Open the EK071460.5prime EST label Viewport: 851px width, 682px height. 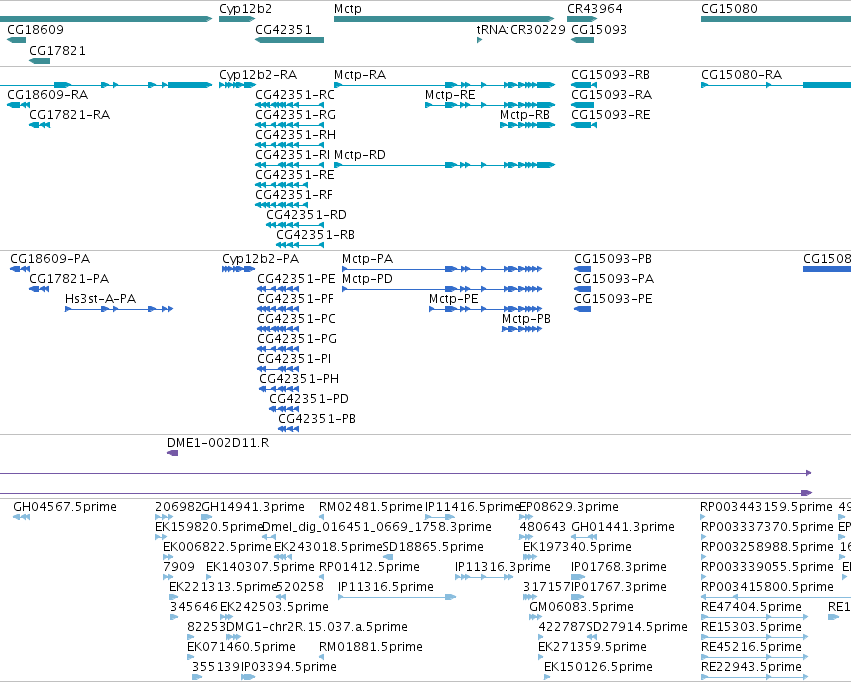[242, 647]
